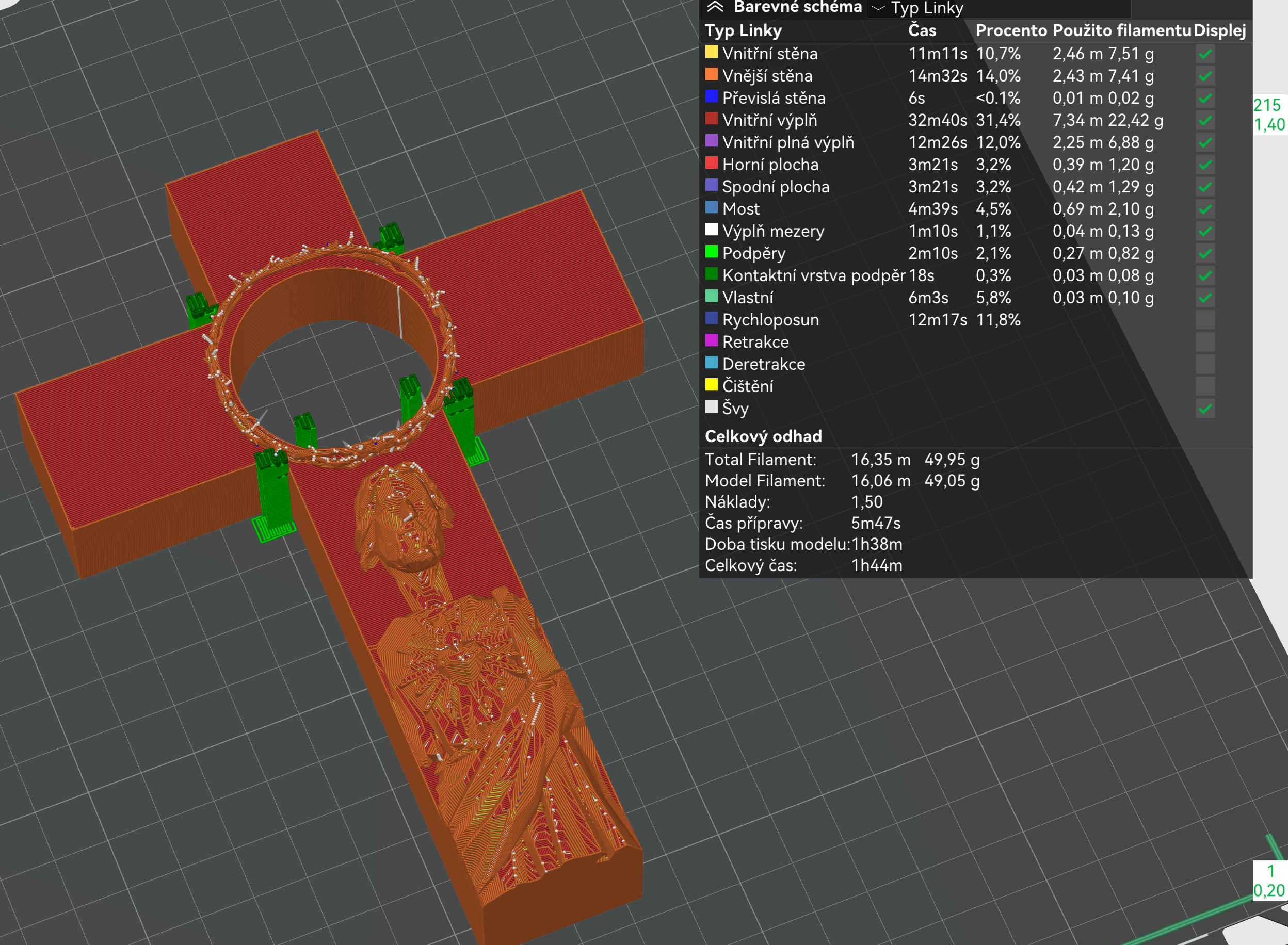Click the Použito filamentu column header
The width and height of the screenshot is (1288, 945).
1121,30
